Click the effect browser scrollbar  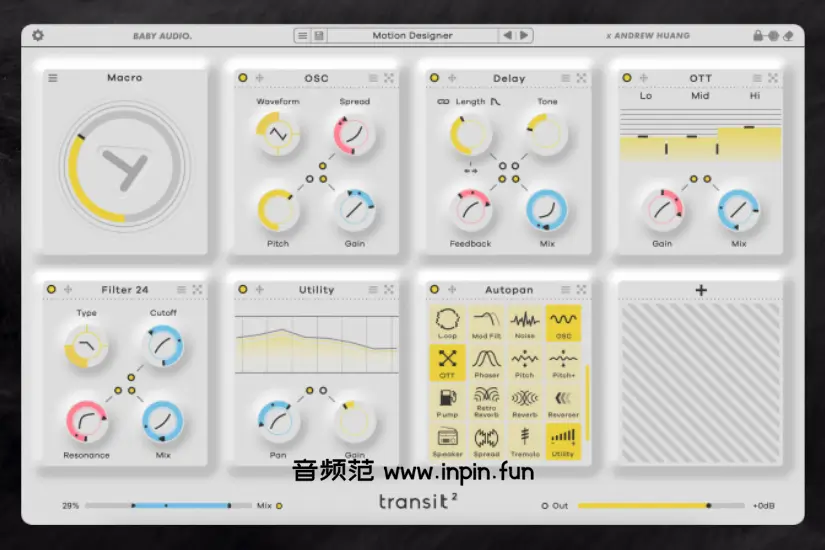click(x=587, y=403)
